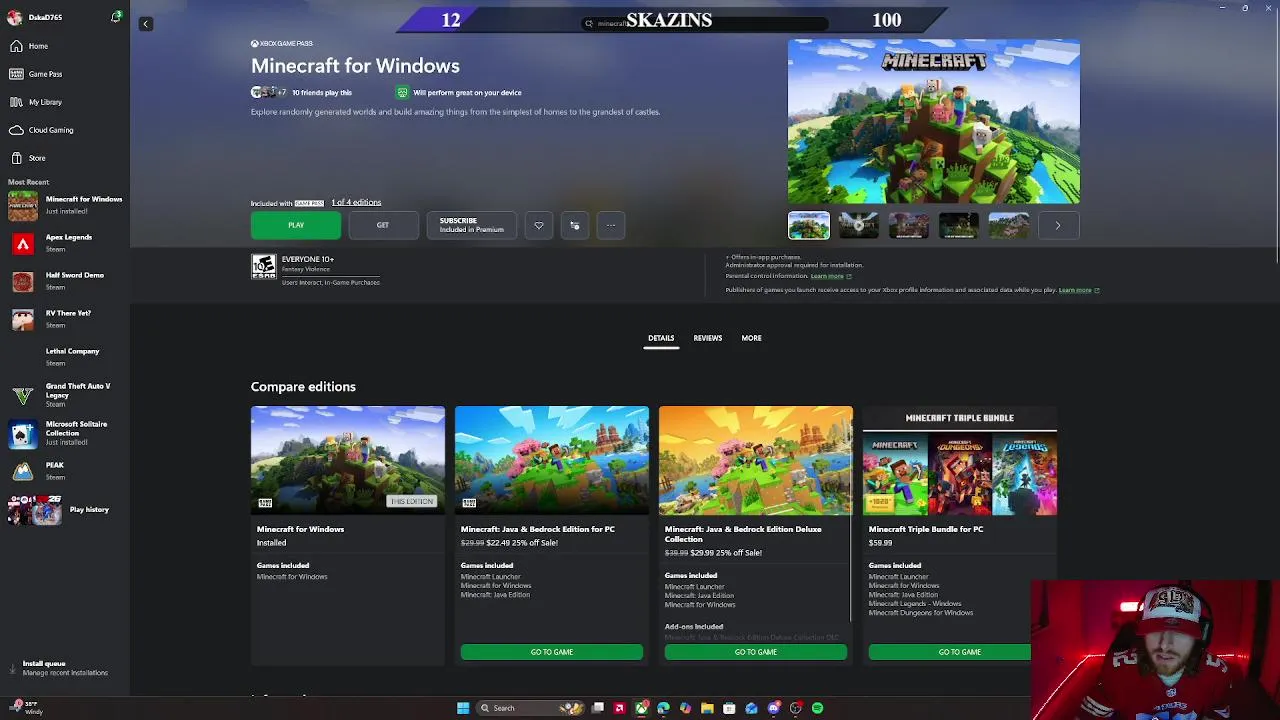Click the GET button
Image resolution: width=1280 pixels, height=720 pixels.
click(x=383, y=226)
